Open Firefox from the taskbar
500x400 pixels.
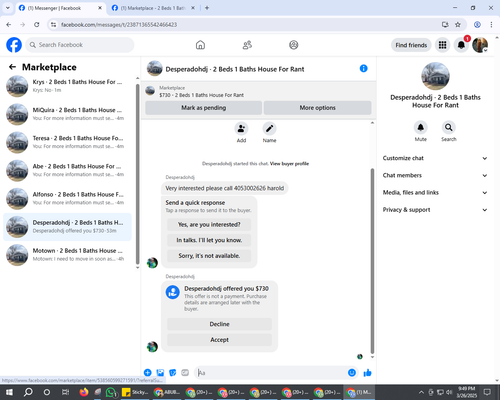(84, 392)
